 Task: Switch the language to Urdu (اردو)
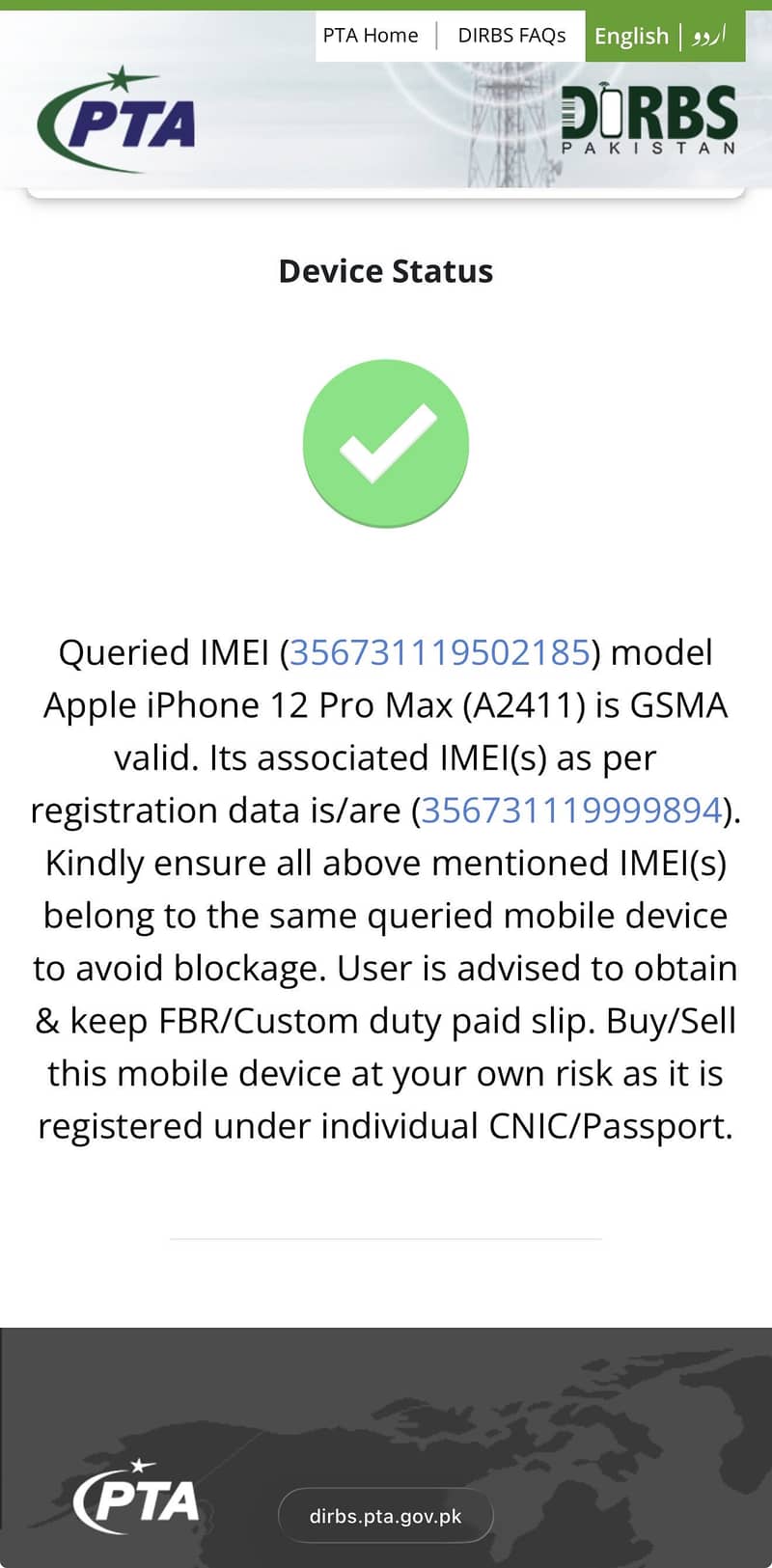coord(709,36)
